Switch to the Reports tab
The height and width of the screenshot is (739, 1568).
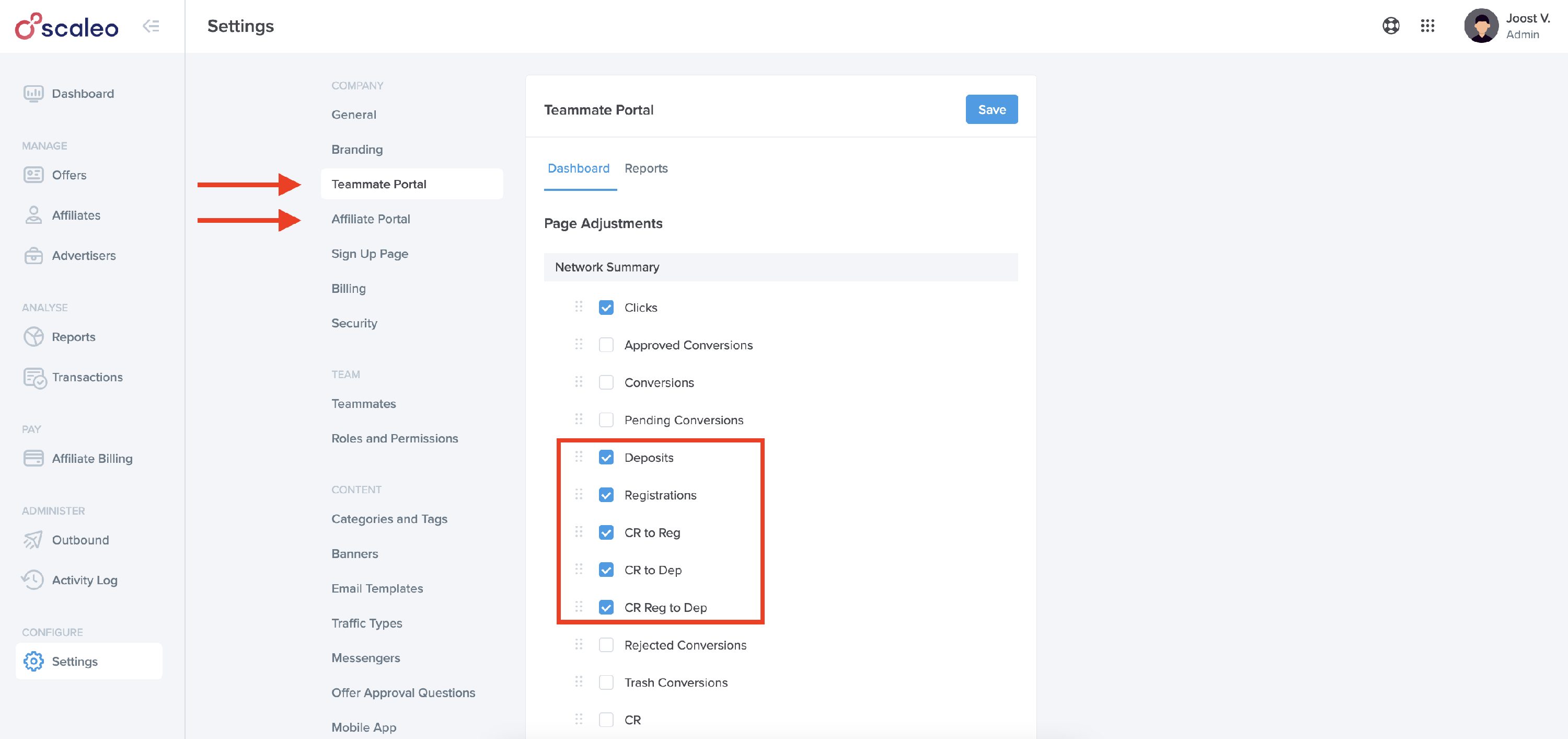click(646, 168)
